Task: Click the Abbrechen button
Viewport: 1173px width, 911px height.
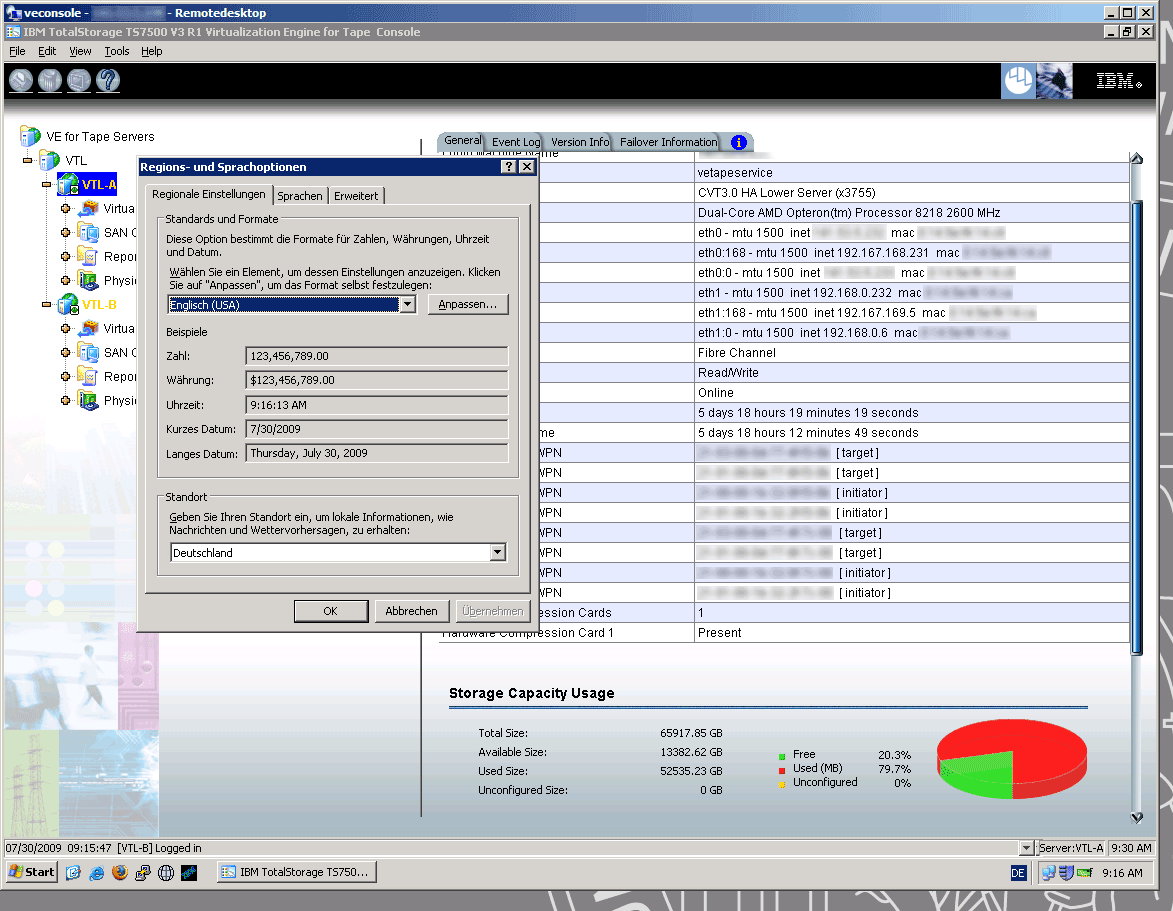Action: 412,610
